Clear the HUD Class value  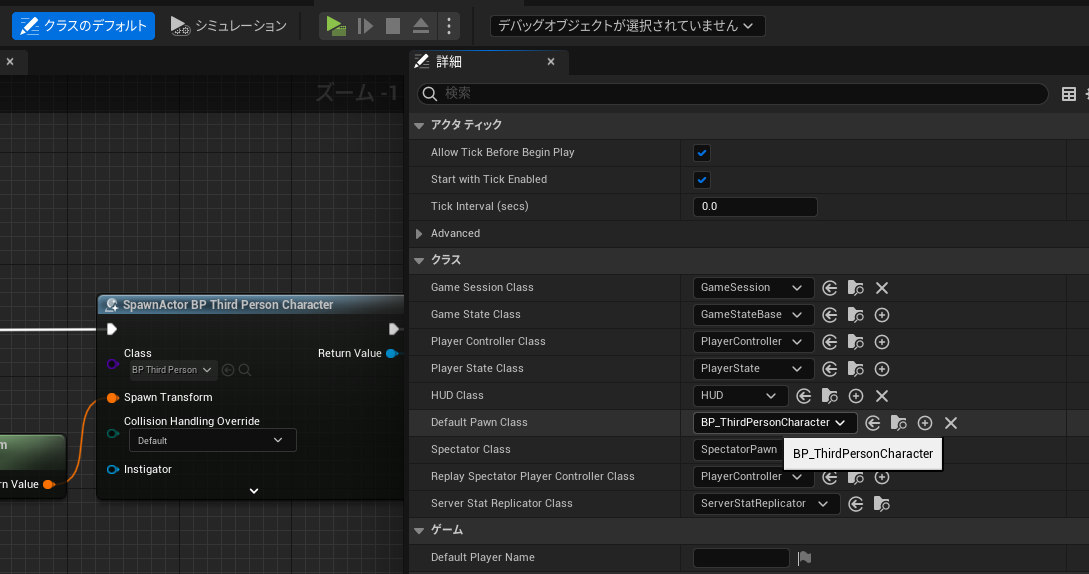point(882,396)
